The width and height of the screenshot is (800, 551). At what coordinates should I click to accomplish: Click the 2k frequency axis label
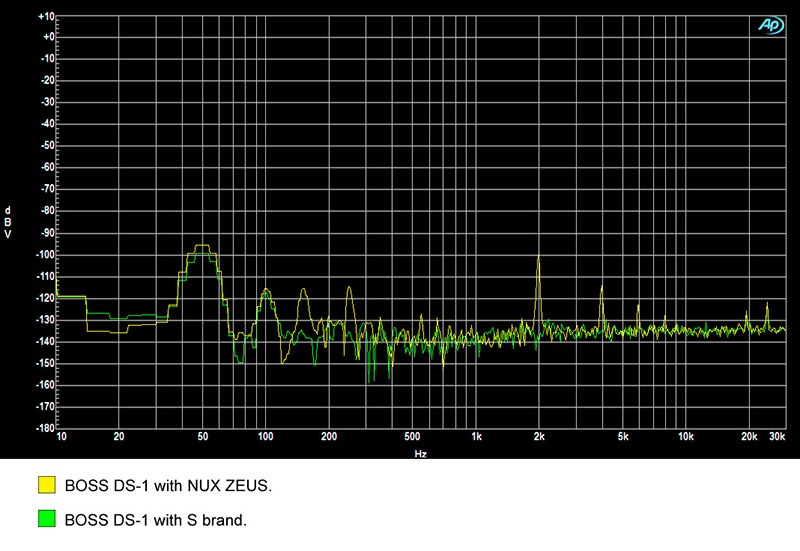(x=539, y=437)
